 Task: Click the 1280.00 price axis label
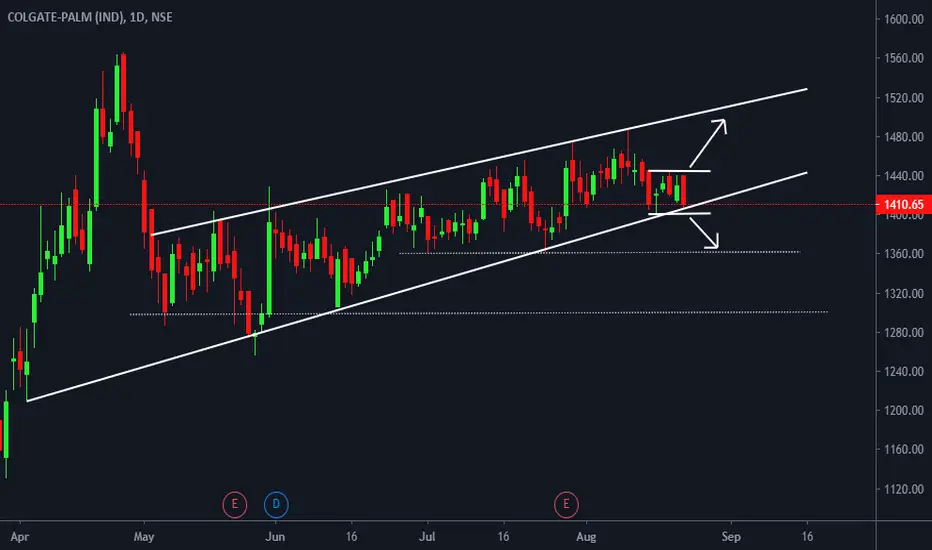(903, 332)
